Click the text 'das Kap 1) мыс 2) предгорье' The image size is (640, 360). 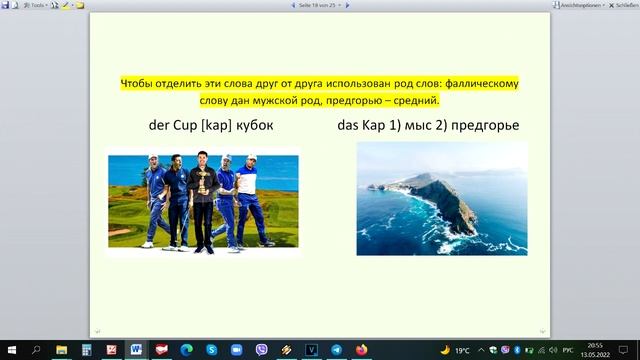[x=428, y=125]
